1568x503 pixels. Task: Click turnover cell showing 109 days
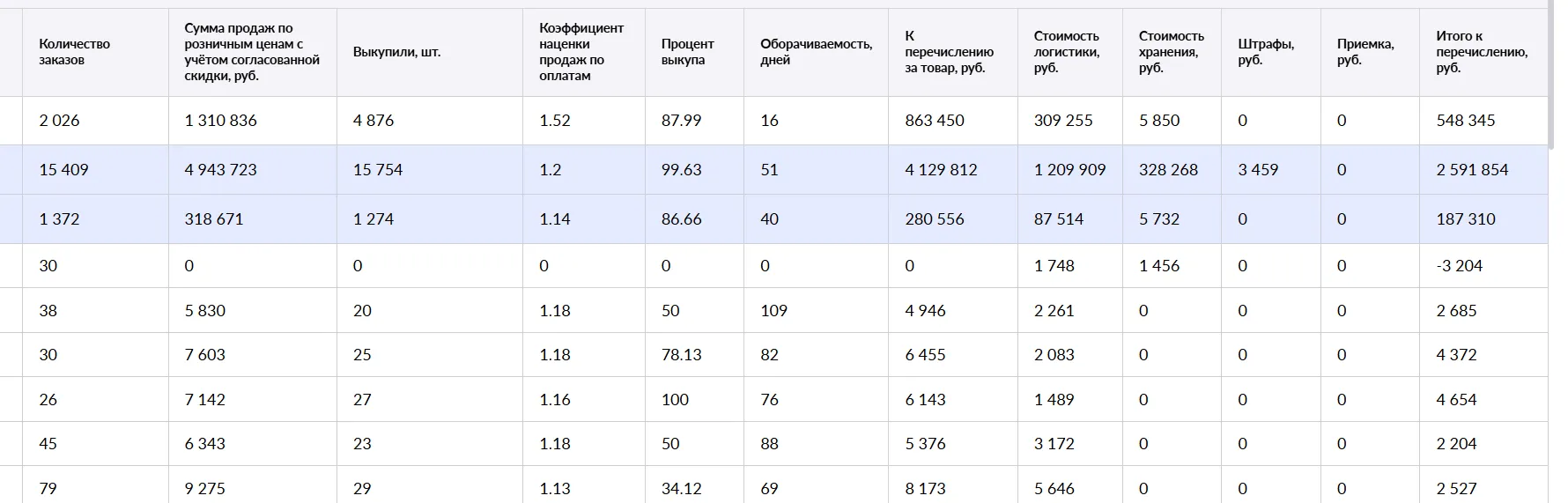[x=773, y=311]
